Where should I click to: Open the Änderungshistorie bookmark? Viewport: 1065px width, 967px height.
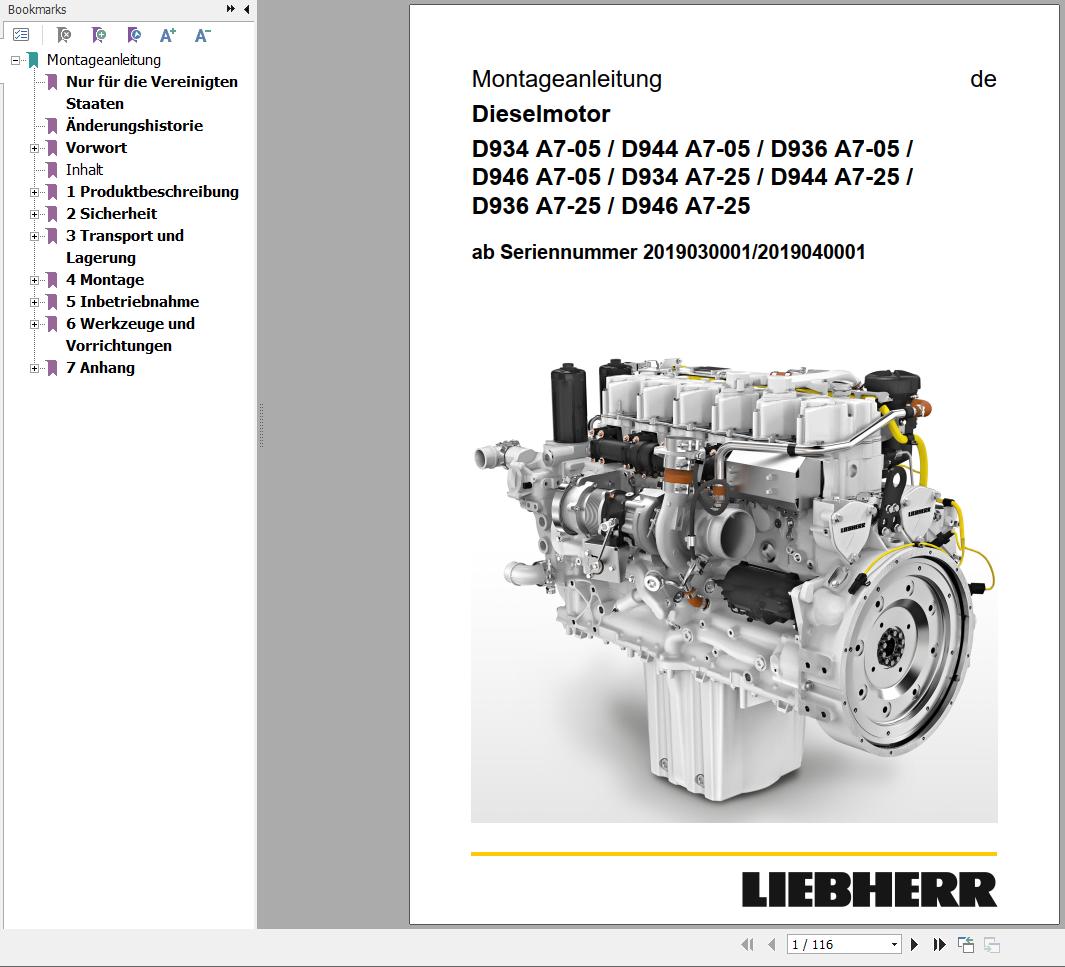[134, 126]
